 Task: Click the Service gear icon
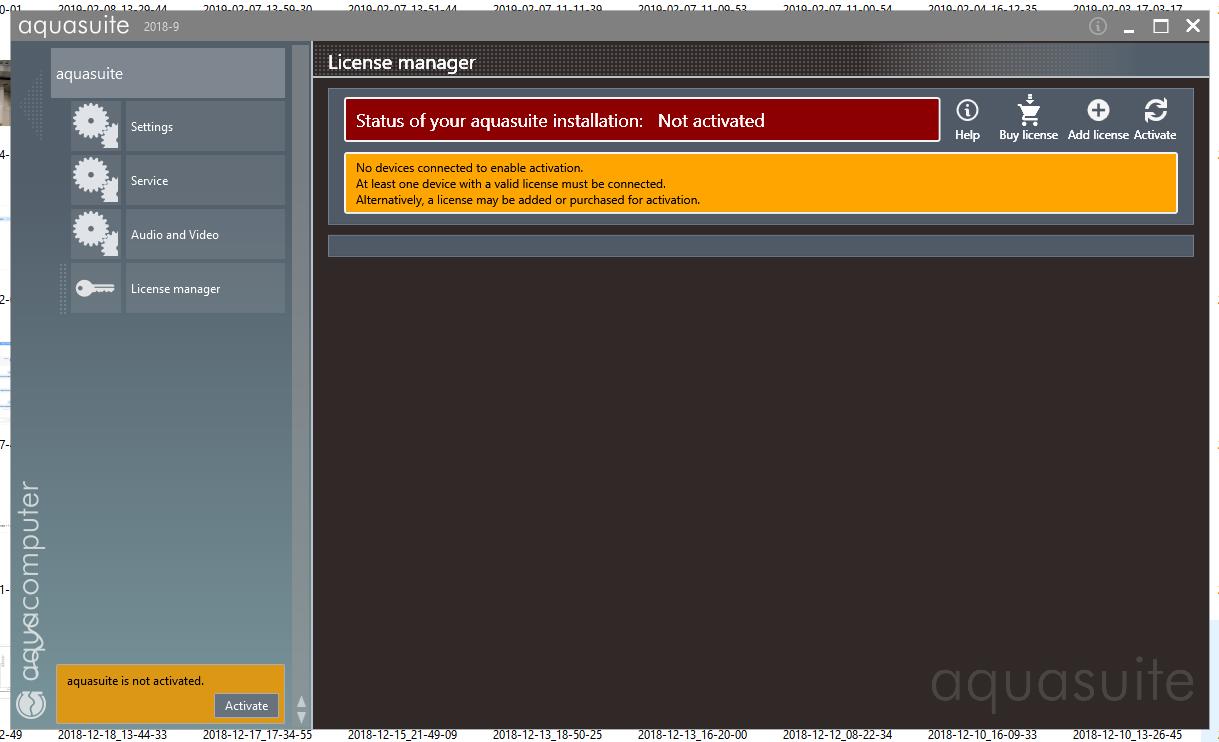[96, 180]
